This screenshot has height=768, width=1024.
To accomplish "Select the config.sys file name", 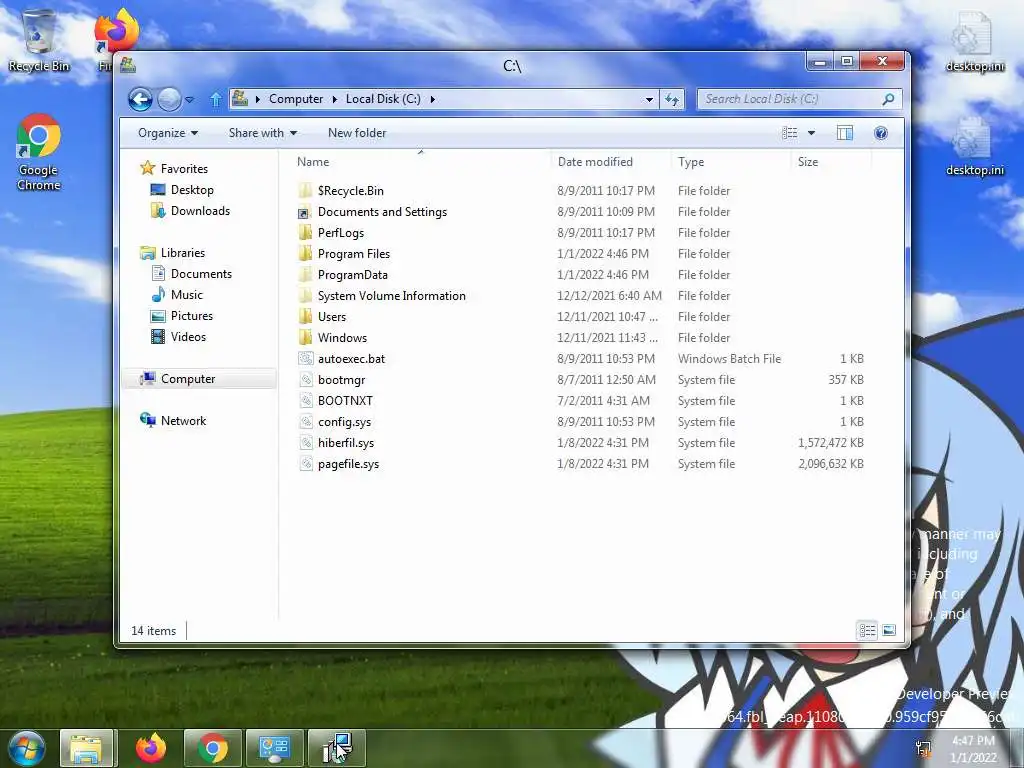I will 344,422.
